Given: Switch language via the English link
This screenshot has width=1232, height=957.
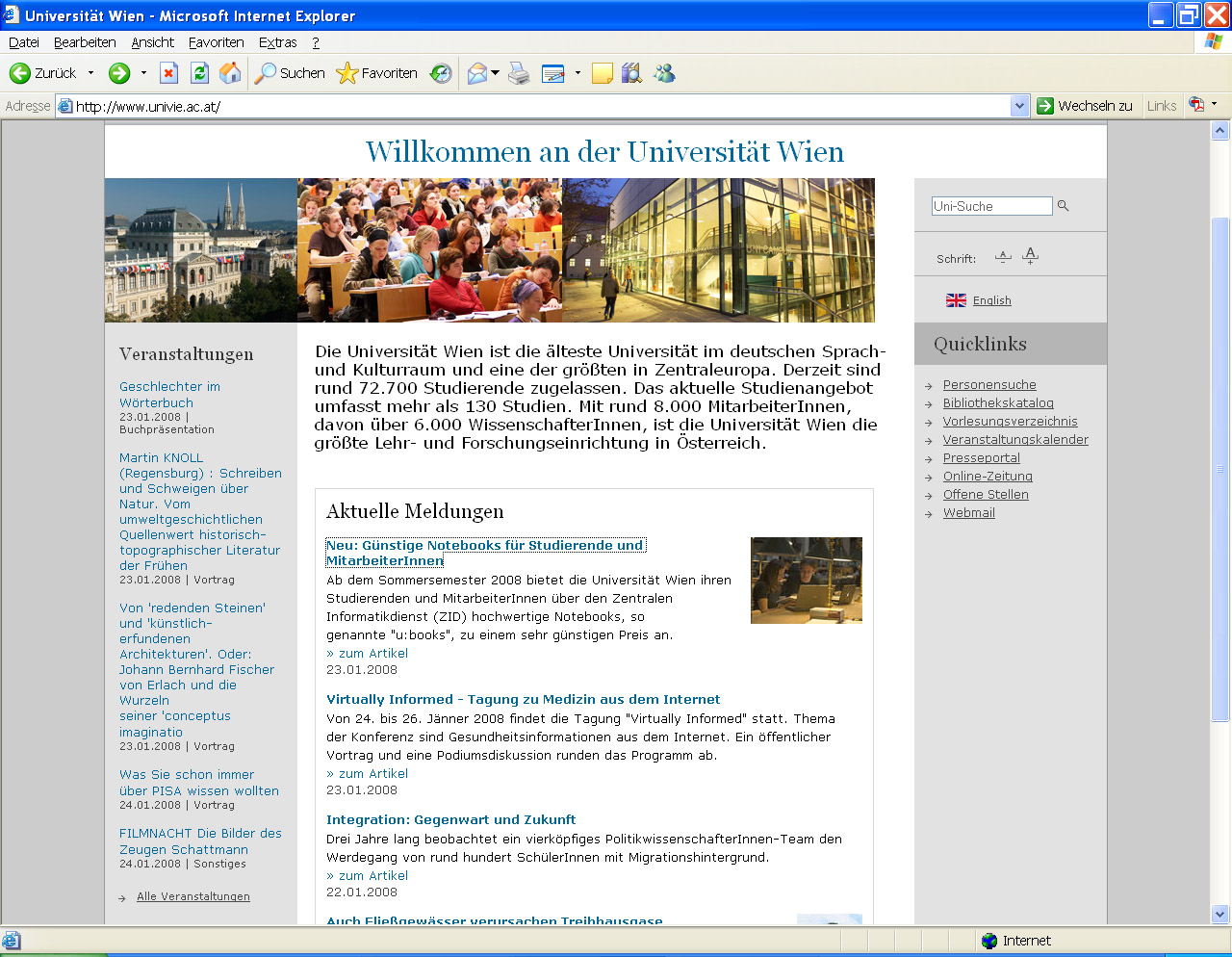Looking at the screenshot, I should [991, 300].
